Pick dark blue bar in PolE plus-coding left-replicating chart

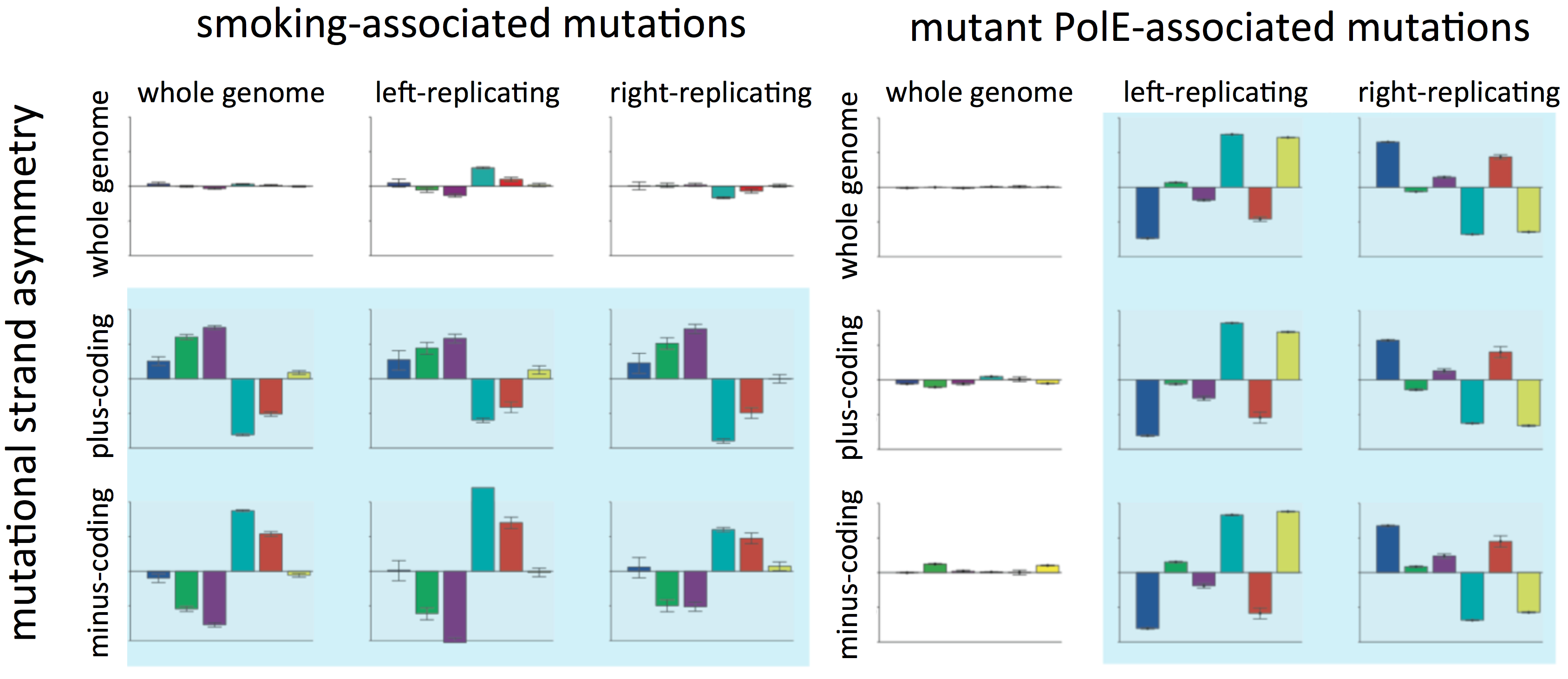click(x=1147, y=408)
